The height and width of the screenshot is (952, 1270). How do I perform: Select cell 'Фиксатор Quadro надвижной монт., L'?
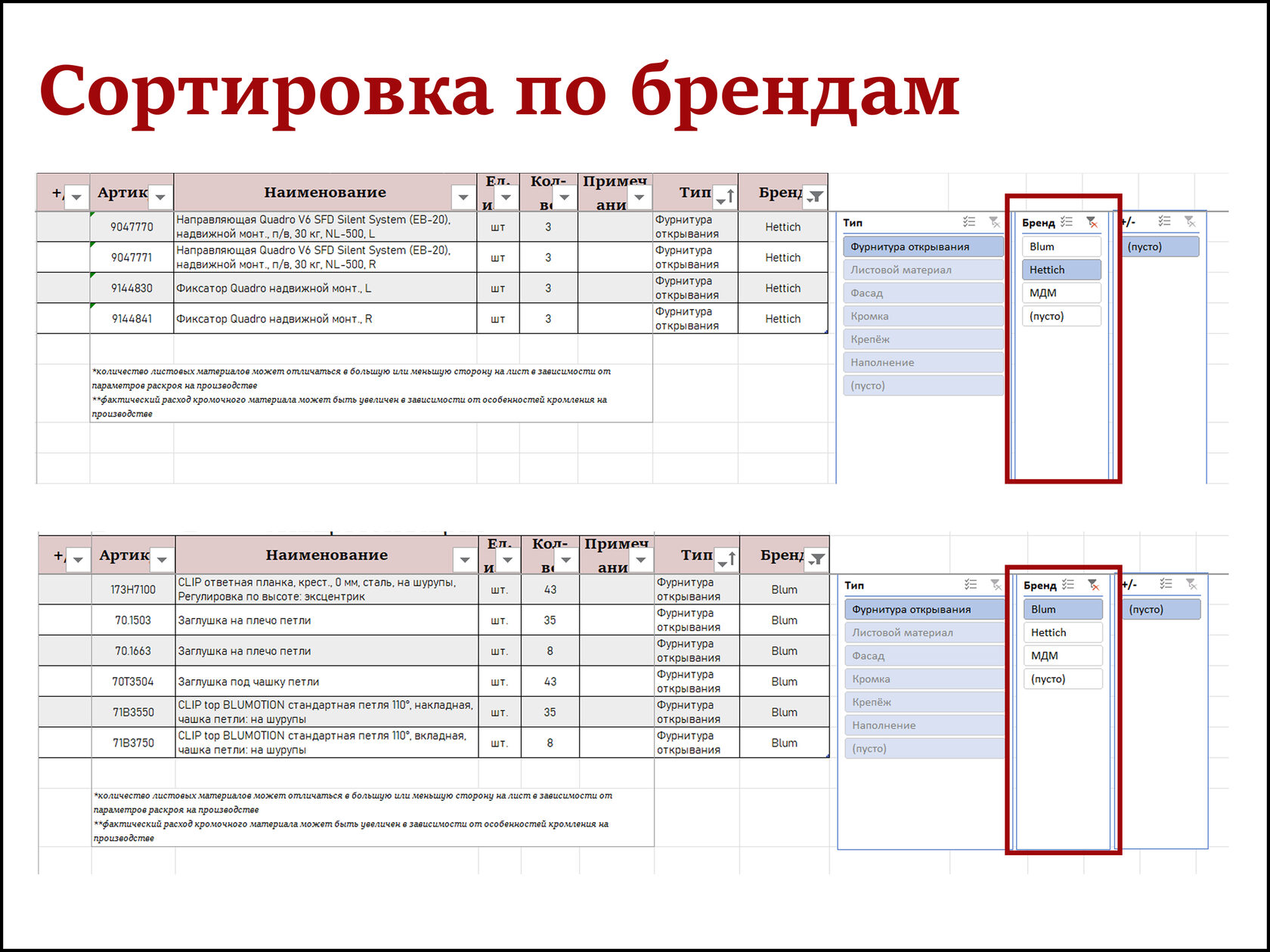325,288
